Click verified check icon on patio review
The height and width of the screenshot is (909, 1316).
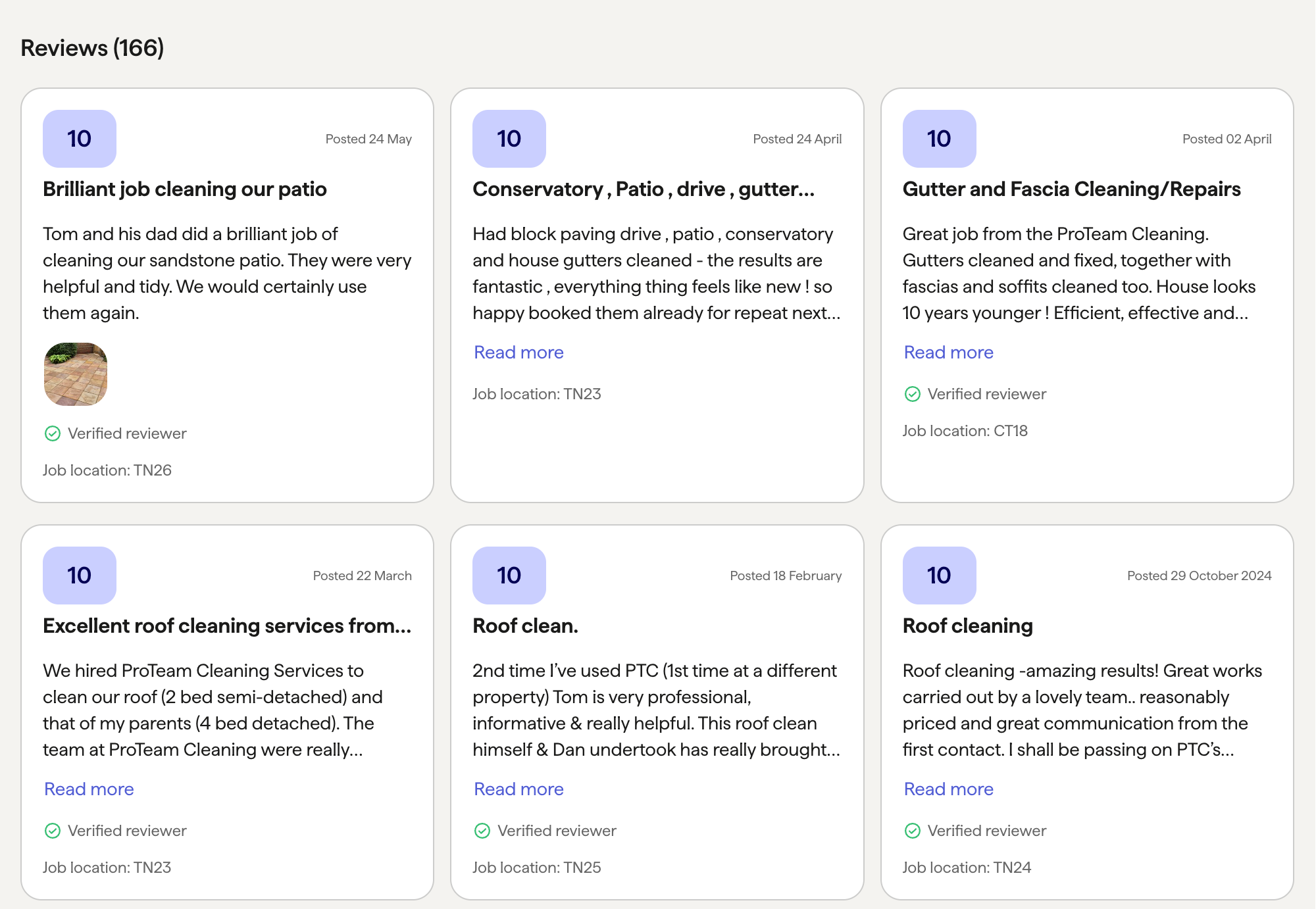[x=53, y=433]
